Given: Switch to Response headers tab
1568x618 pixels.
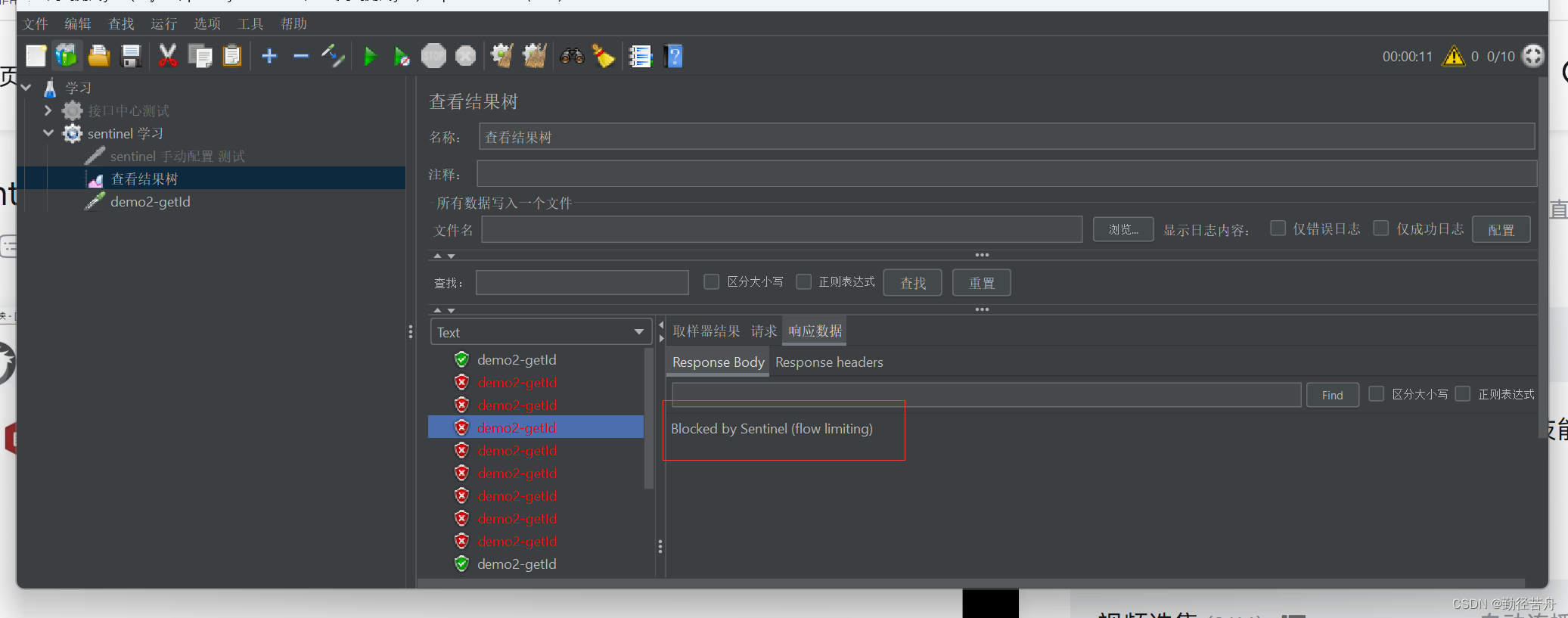Looking at the screenshot, I should click(829, 362).
